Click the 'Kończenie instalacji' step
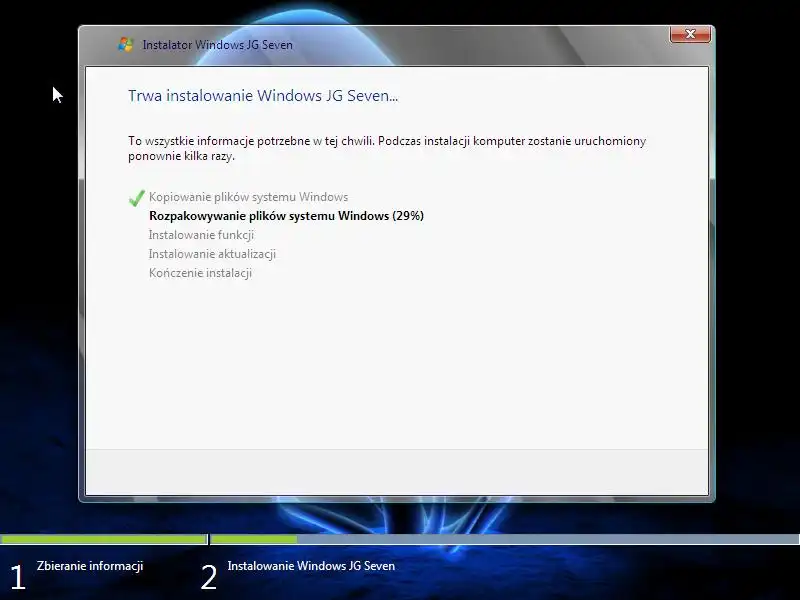Image resolution: width=800 pixels, height=600 pixels. pyautogui.click(x=201, y=273)
